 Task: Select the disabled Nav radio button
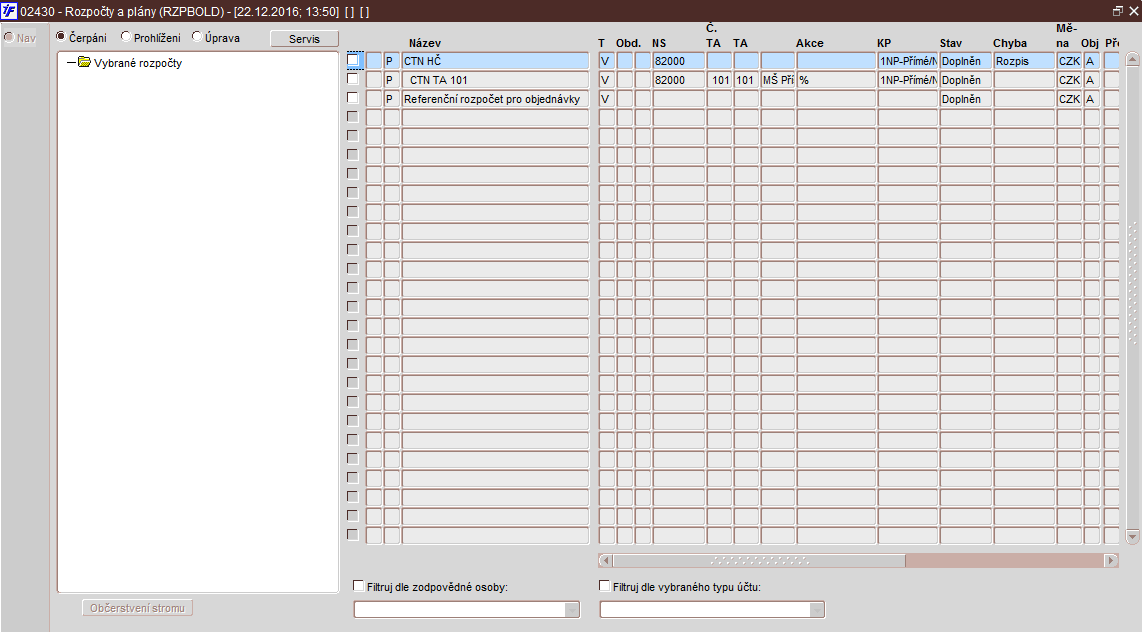(x=9, y=37)
